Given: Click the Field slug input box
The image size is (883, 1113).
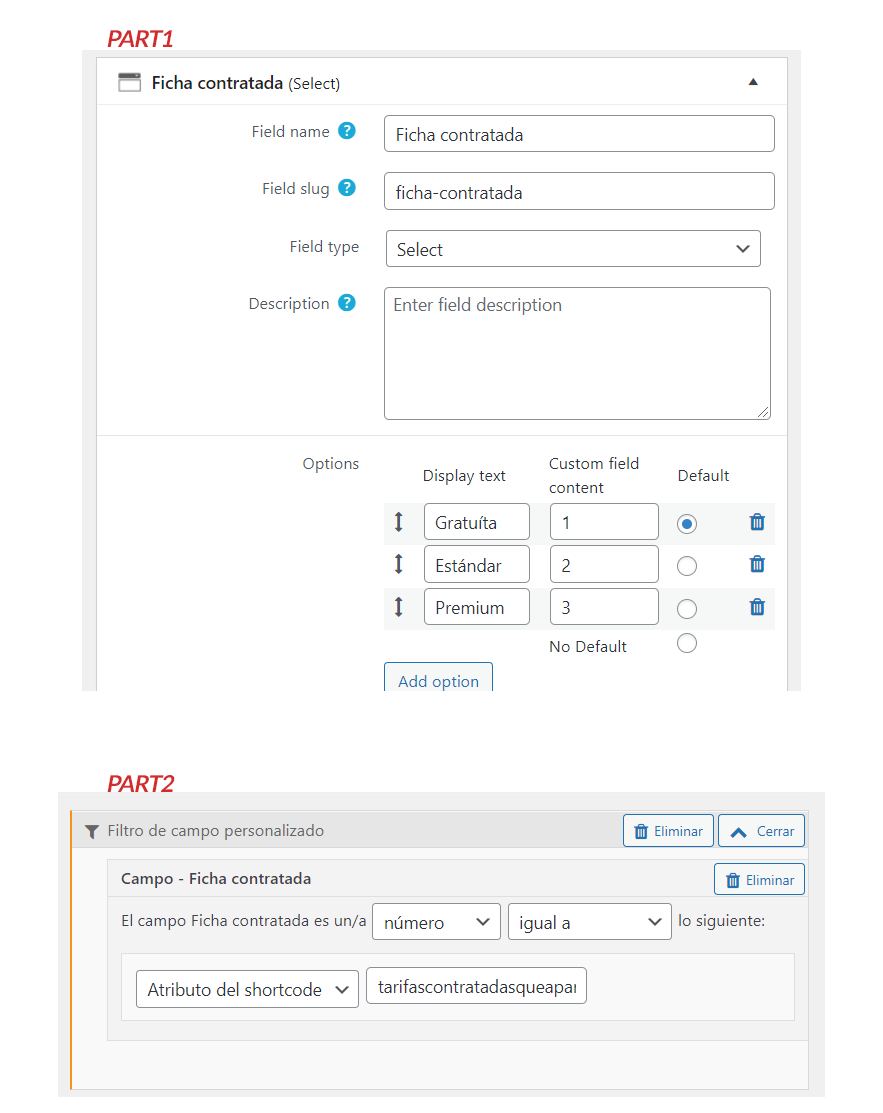Looking at the screenshot, I should coord(579,191).
